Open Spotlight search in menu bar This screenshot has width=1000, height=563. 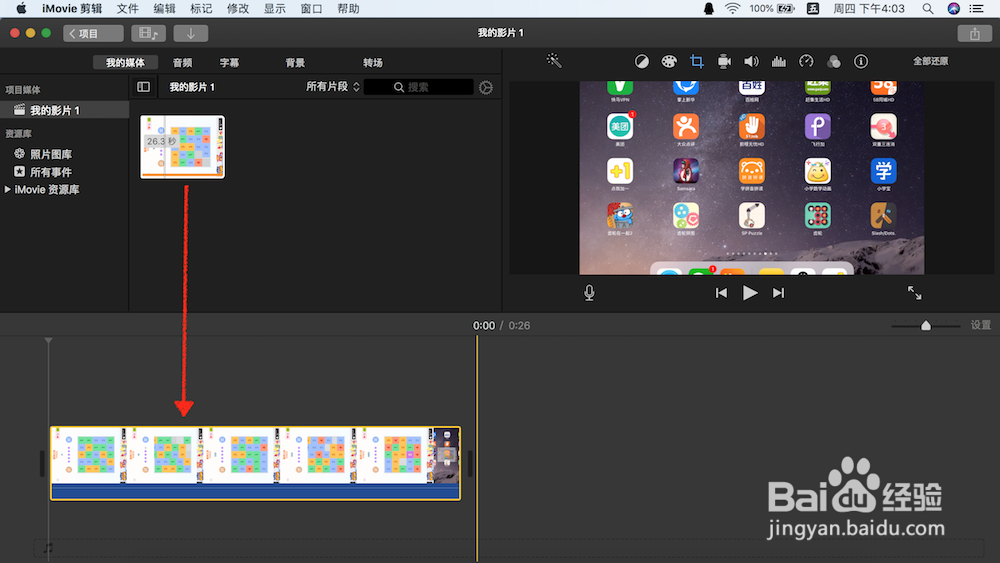click(928, 8)
